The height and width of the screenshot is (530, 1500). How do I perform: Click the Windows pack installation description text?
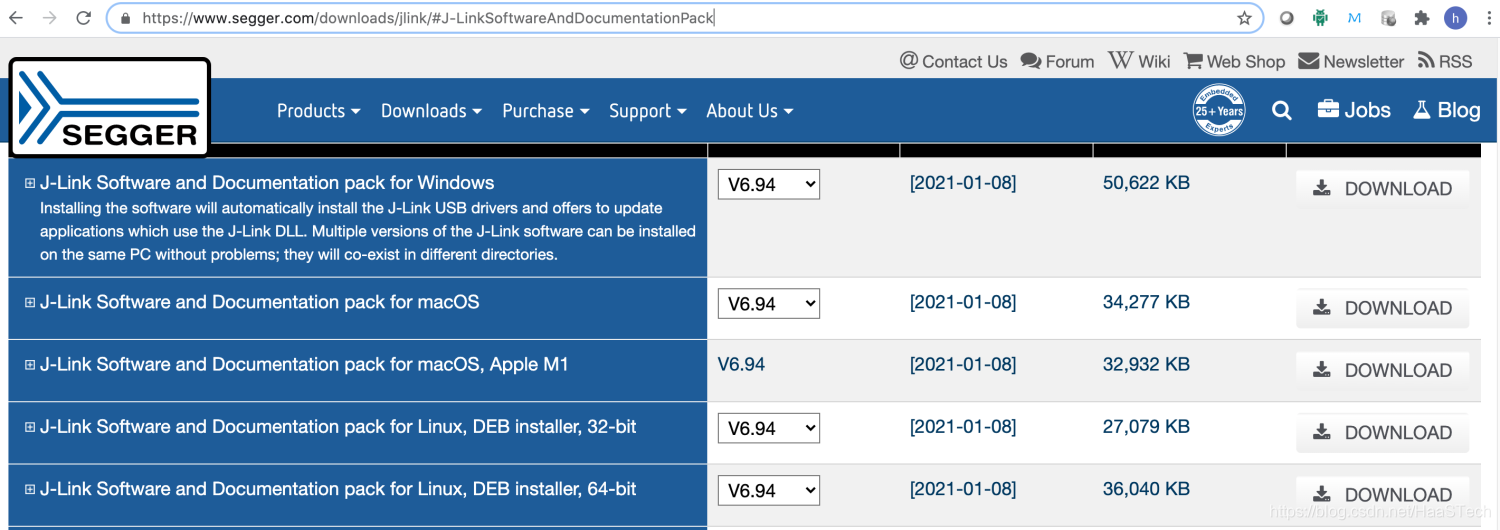coord(368,231)
